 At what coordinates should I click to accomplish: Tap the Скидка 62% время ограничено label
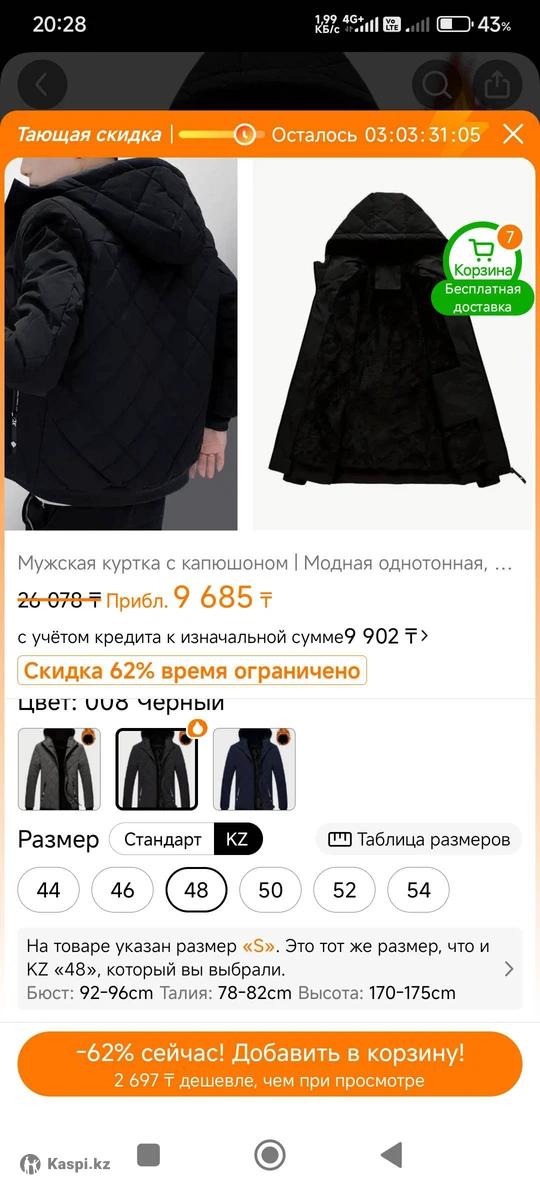pyautogui.click(x=192, y=670)
